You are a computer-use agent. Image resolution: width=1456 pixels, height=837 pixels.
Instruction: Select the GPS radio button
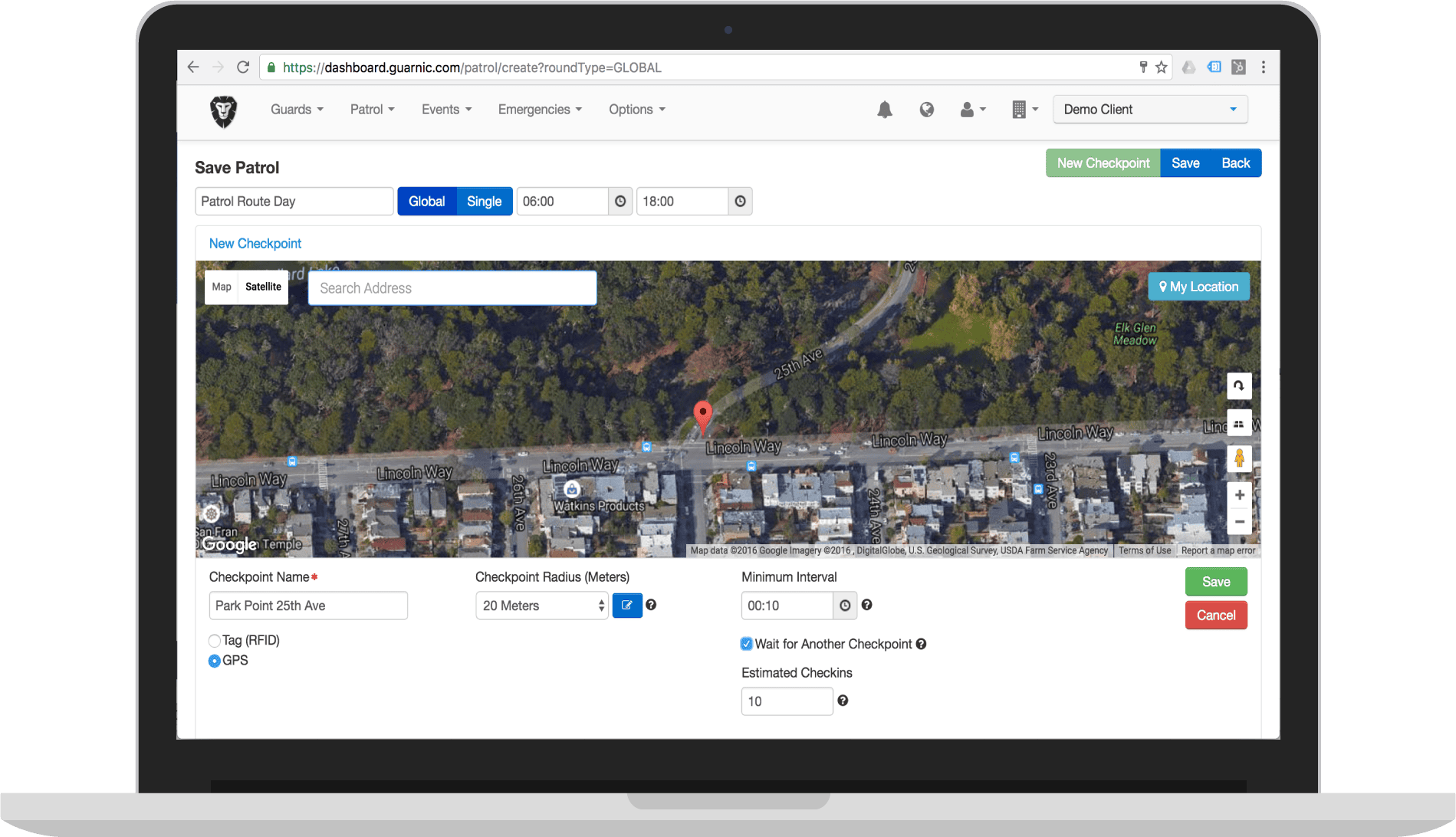[x=215, y=661]
